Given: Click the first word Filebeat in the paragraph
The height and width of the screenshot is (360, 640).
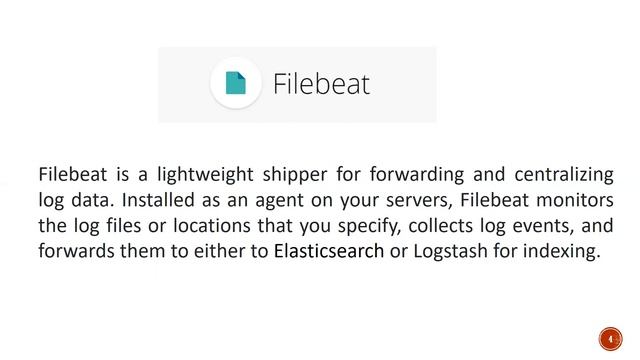Looking at the screenshot, I should tap(73, 174).
